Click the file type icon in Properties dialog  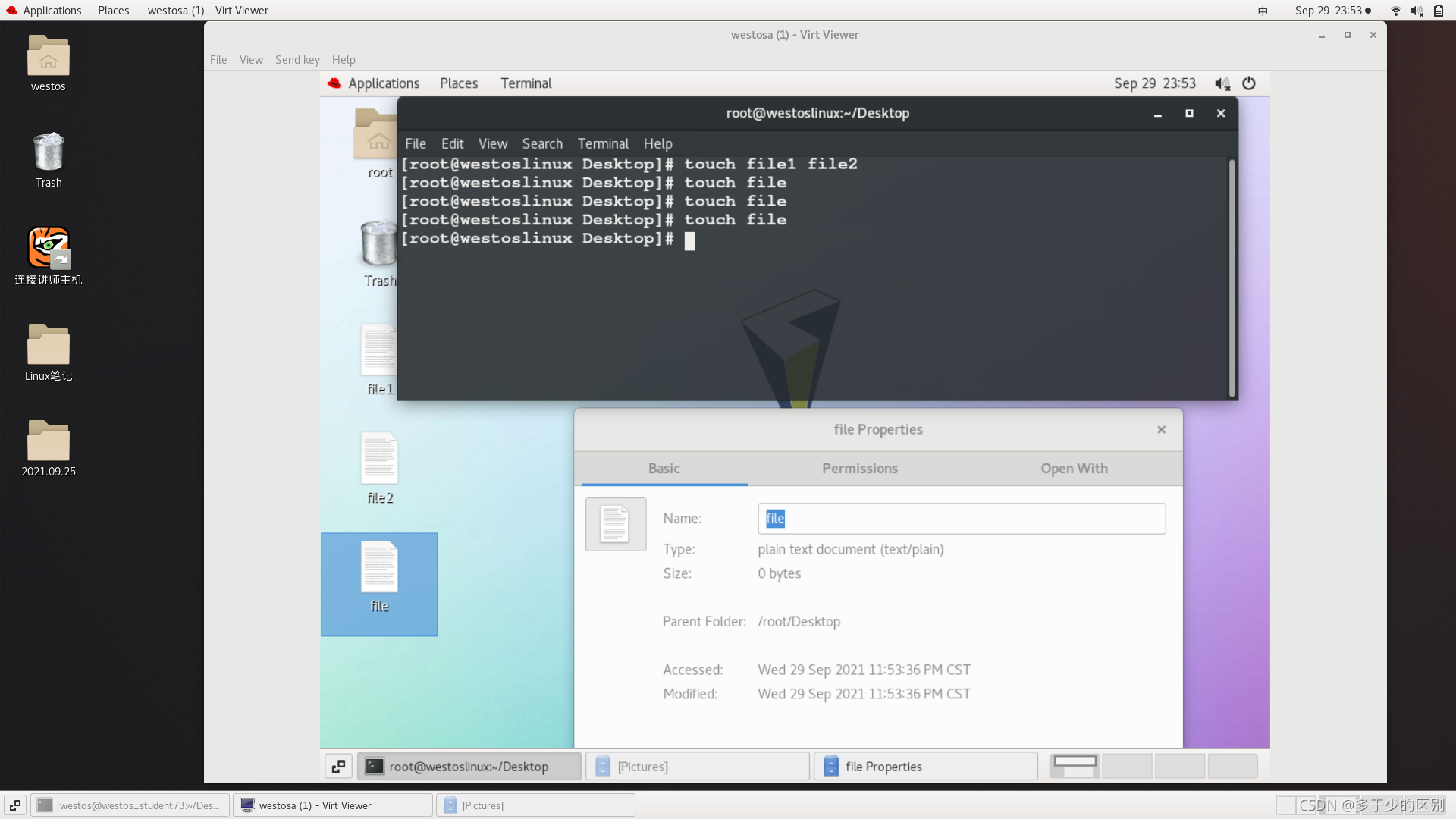click(615, 524)
